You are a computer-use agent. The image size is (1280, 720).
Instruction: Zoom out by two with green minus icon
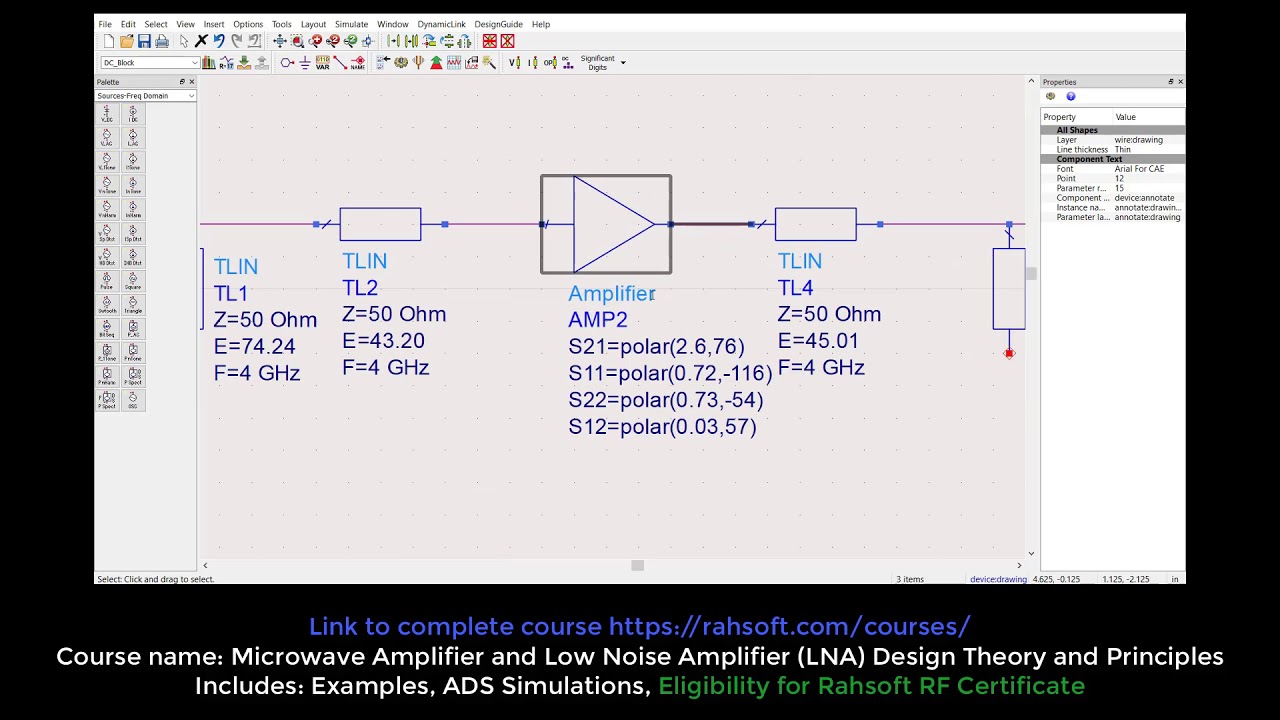coord(350,41)
